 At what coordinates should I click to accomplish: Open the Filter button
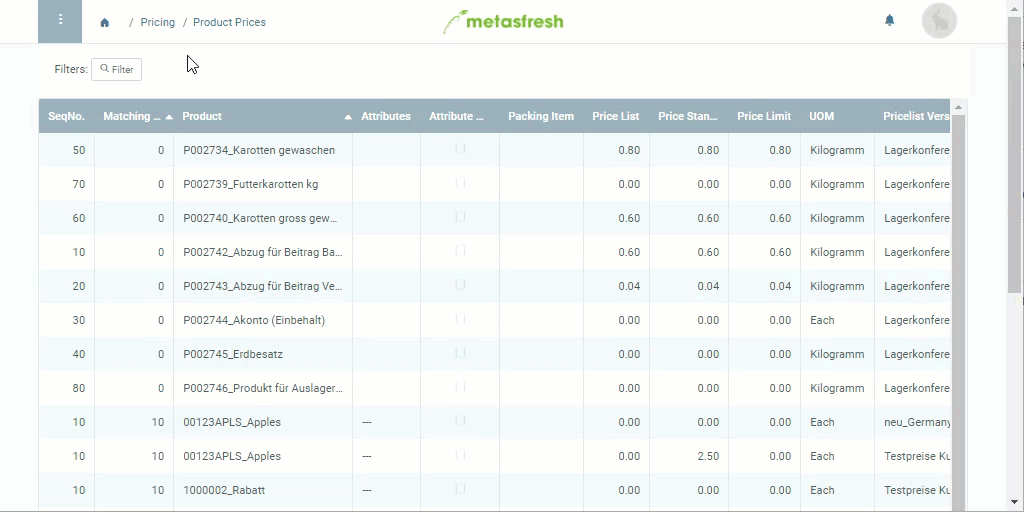tap(116, 69)
